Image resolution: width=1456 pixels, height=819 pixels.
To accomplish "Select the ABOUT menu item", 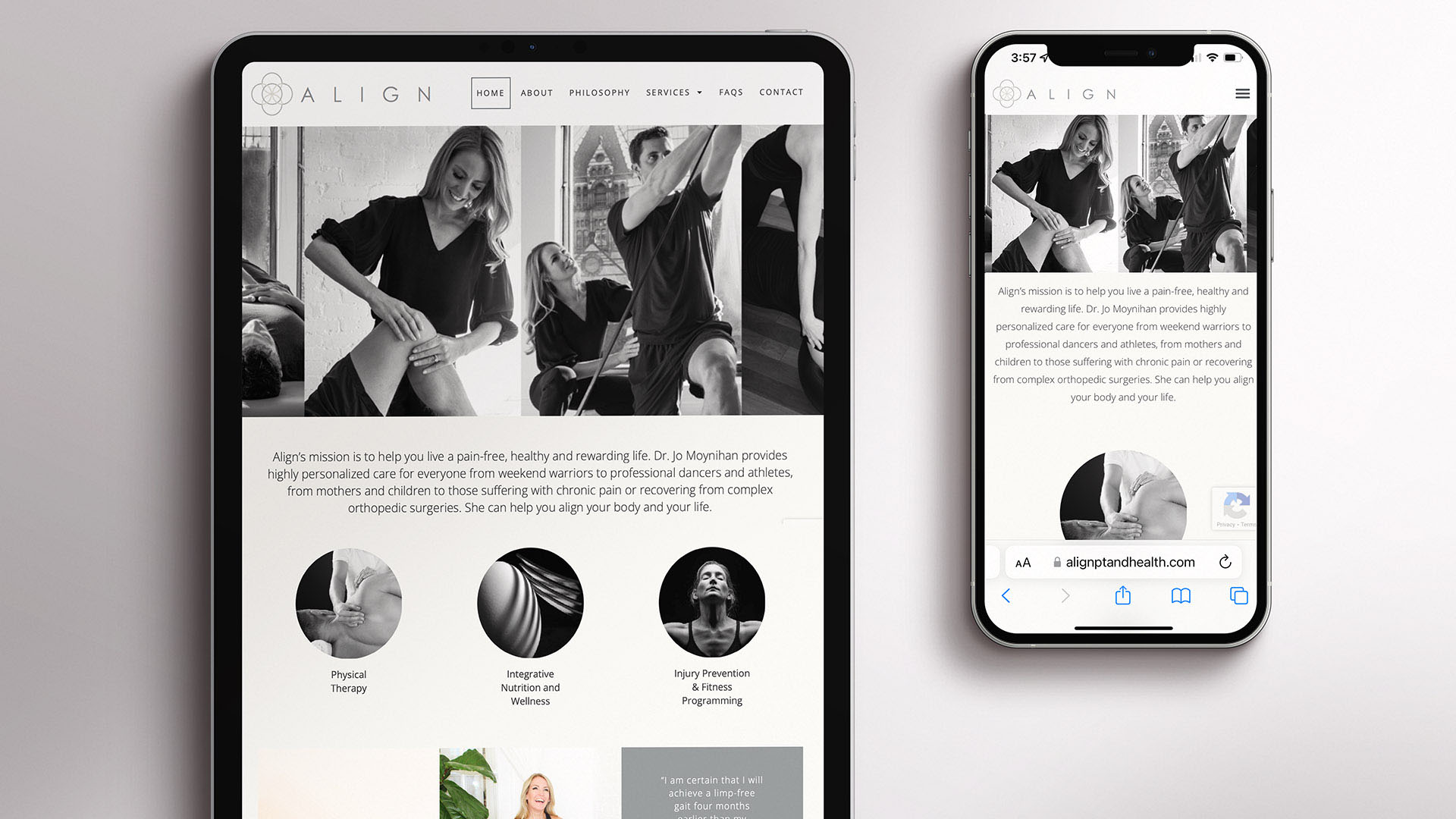I will point(536,92).
